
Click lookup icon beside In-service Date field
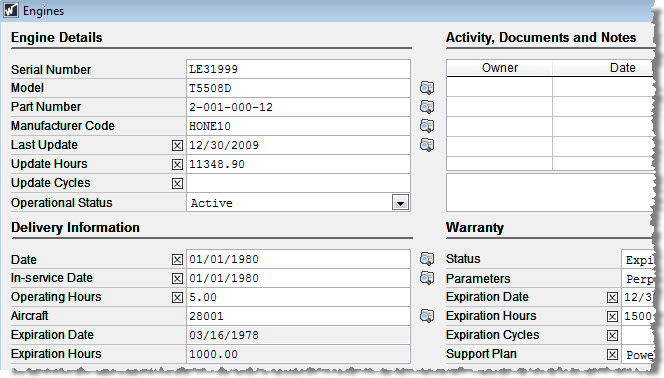pyautogui.click(x=427, y=278)
